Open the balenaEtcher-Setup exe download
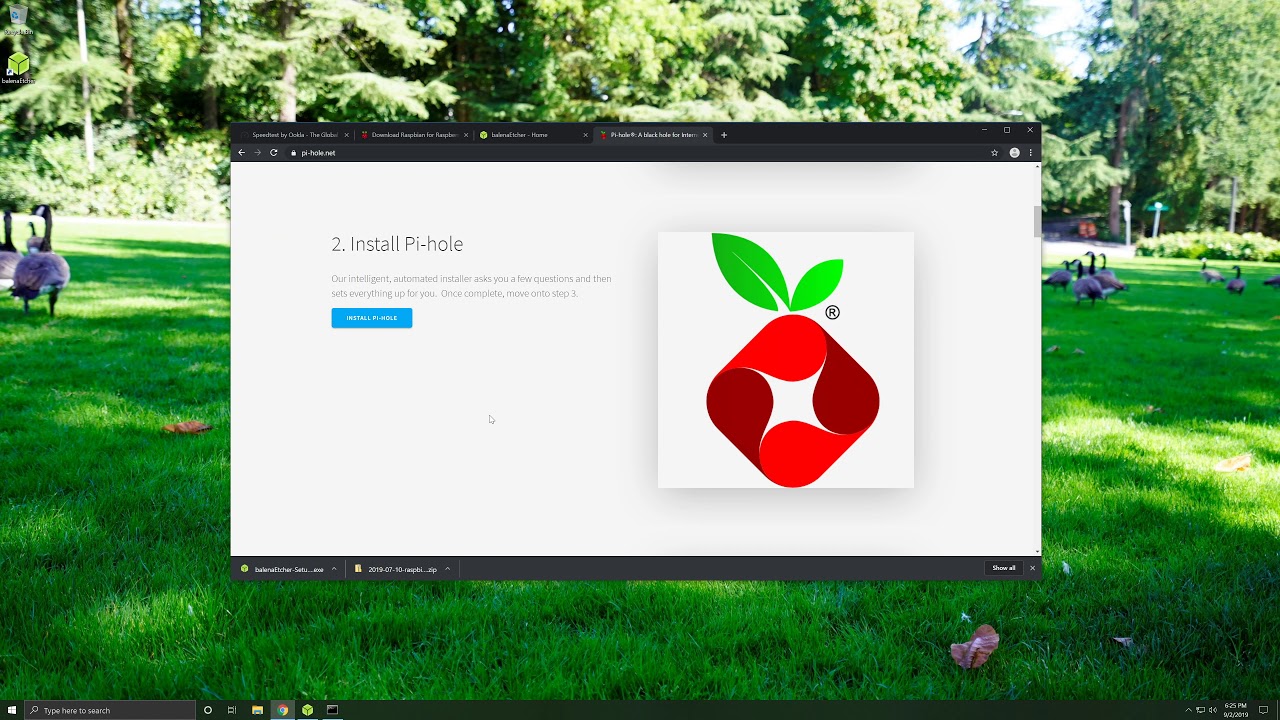This screenshot has width=1280, height=720. (283, 569)
